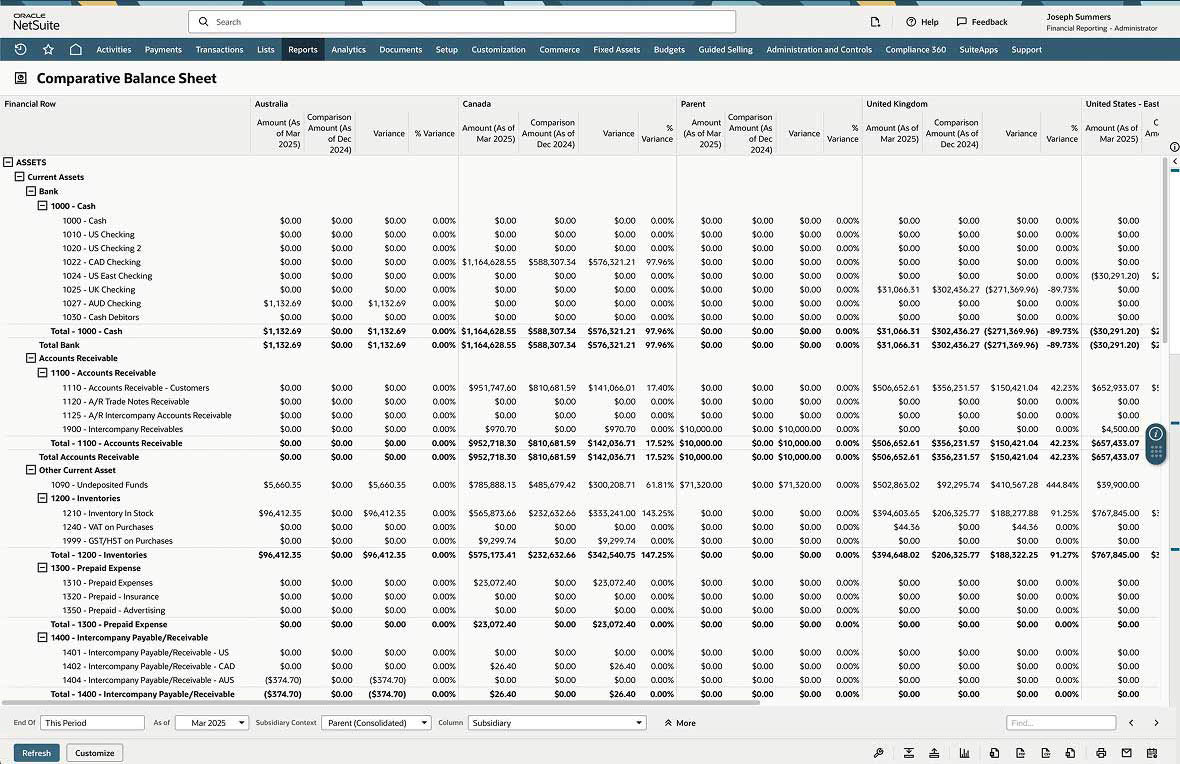Image resolution: width=1180 pixels, height=764 pixels.
Task: Open the Column Subsidiary dropdown
Action: tap(557, 723)
